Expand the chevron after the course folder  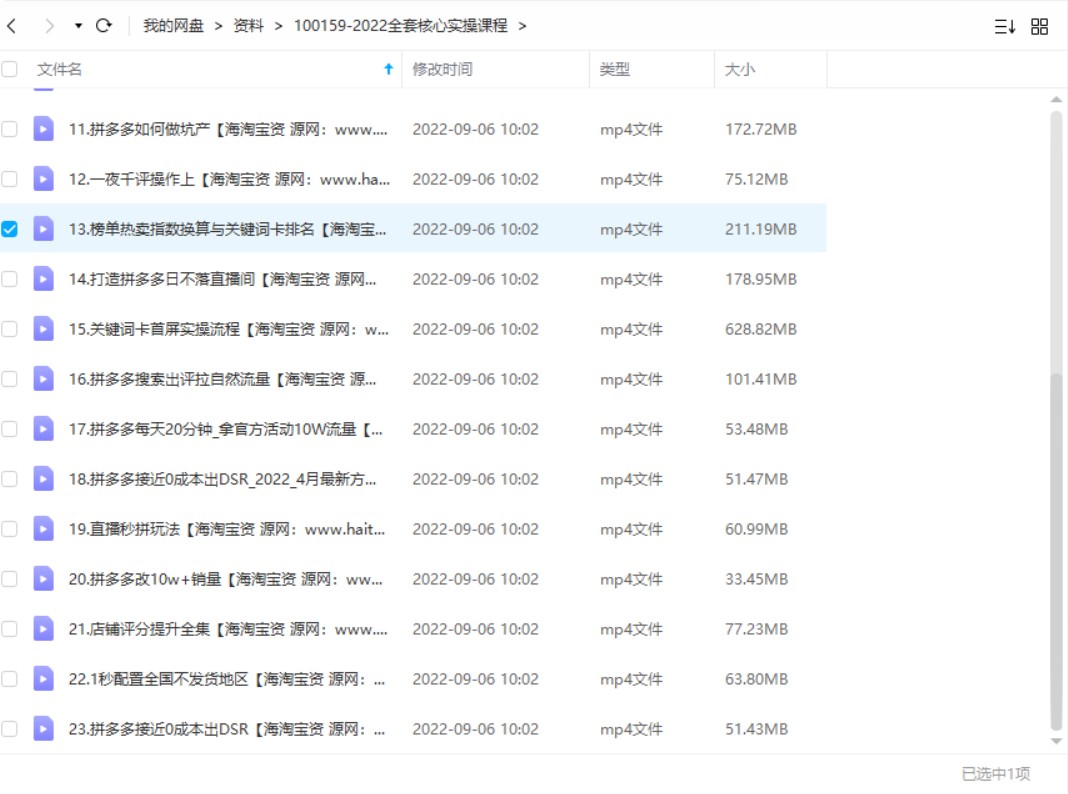pos(522,26)
